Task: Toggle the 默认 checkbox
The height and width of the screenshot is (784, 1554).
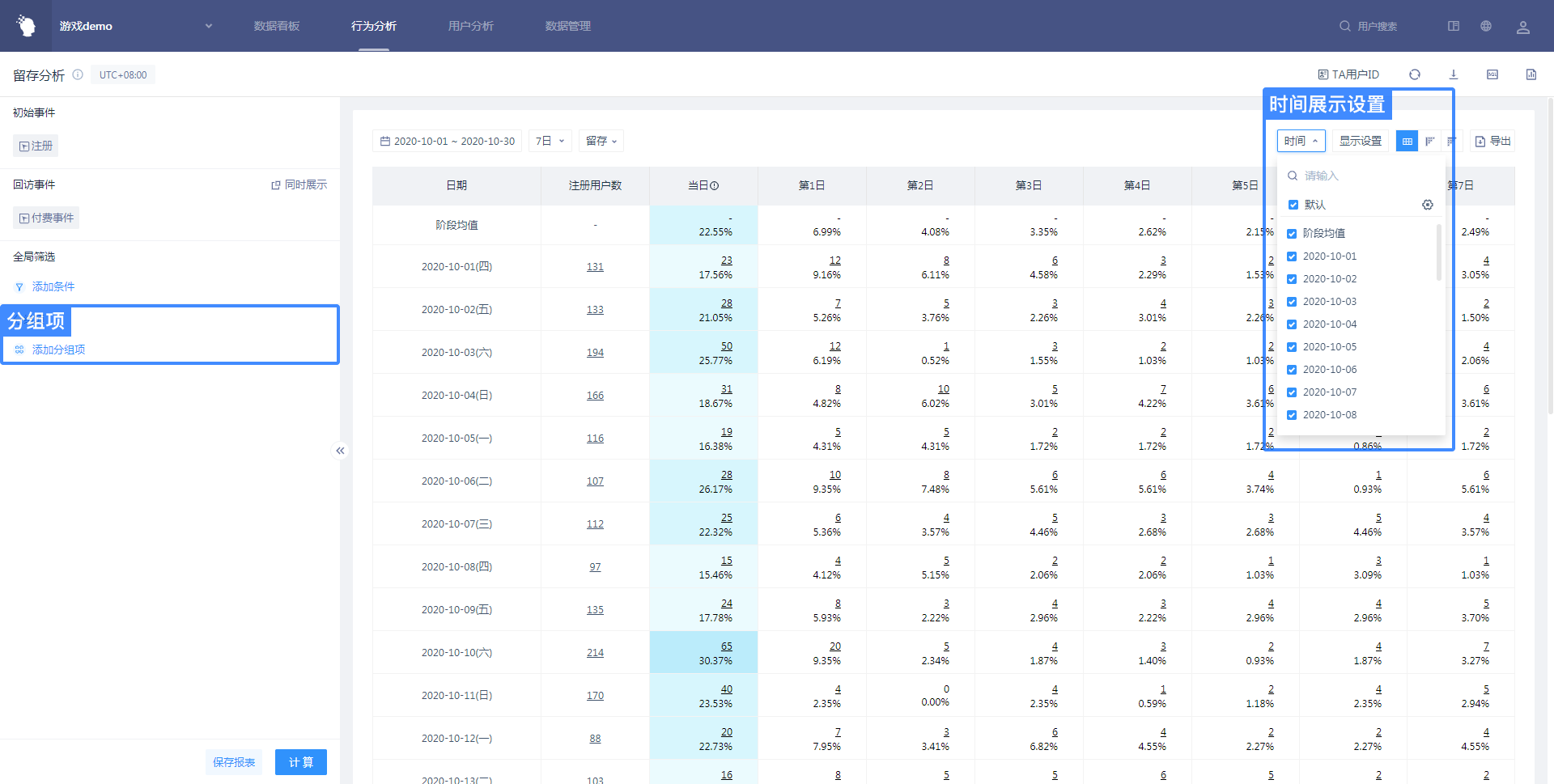Action: 1293,205
